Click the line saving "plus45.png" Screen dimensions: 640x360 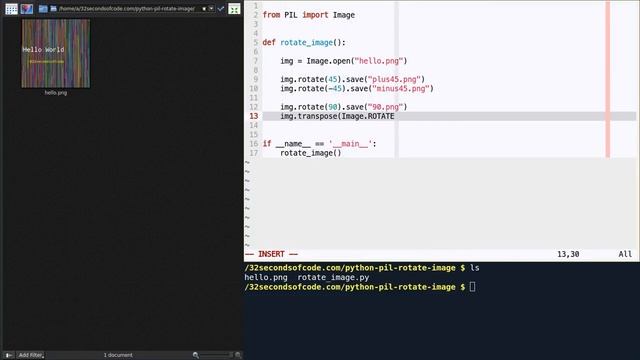[x=352, y=79]
